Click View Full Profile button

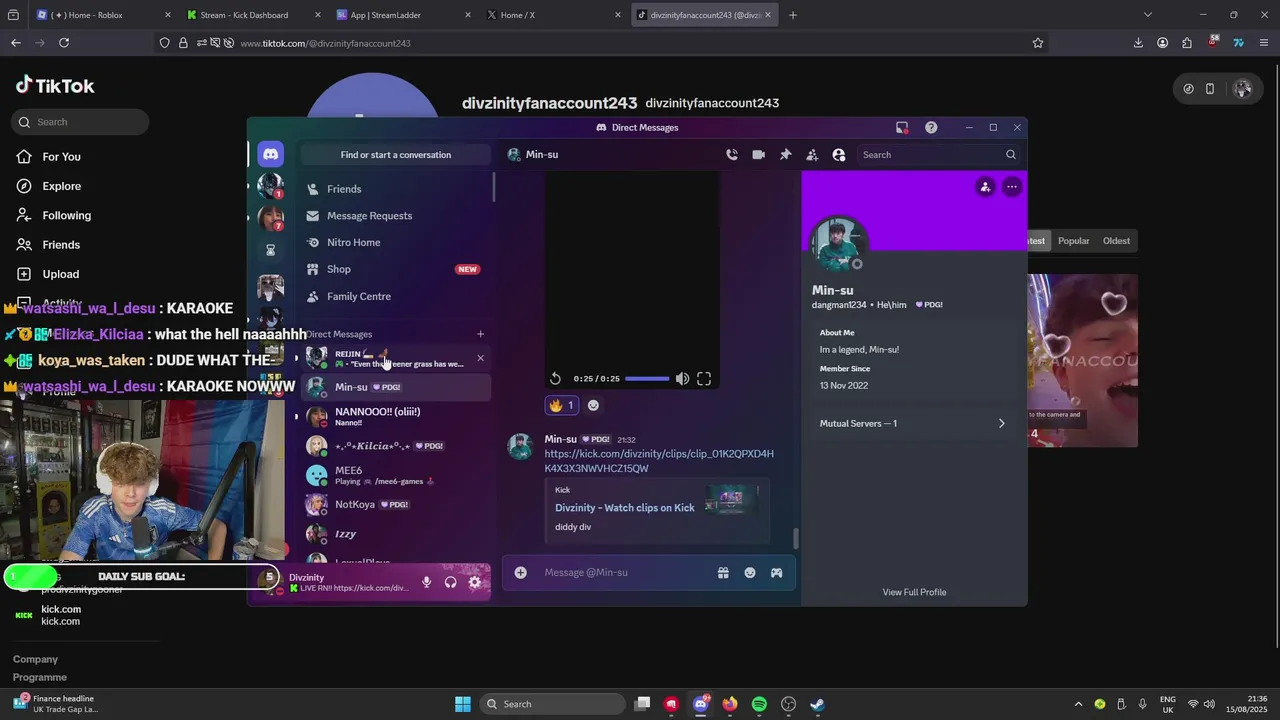pyautogui.click(x=914, y=592)
